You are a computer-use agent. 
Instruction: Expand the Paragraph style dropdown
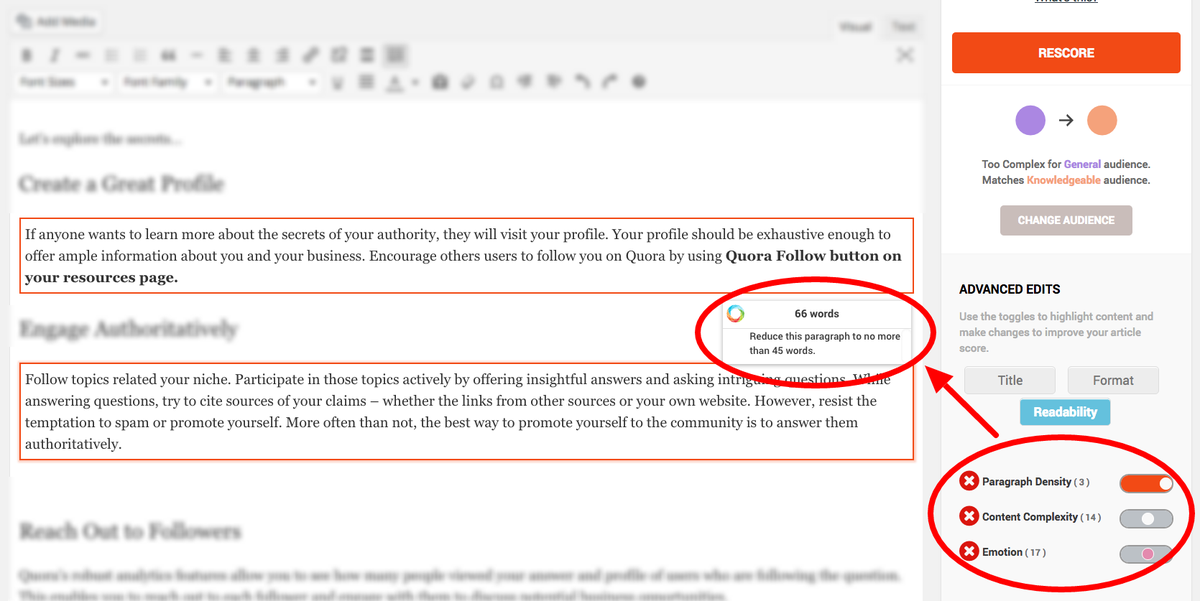pos(270,81)
